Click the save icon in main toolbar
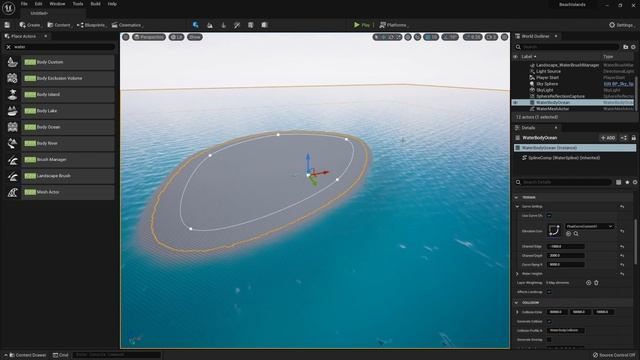Screen dimensions: 640x360 coord(7,25)
